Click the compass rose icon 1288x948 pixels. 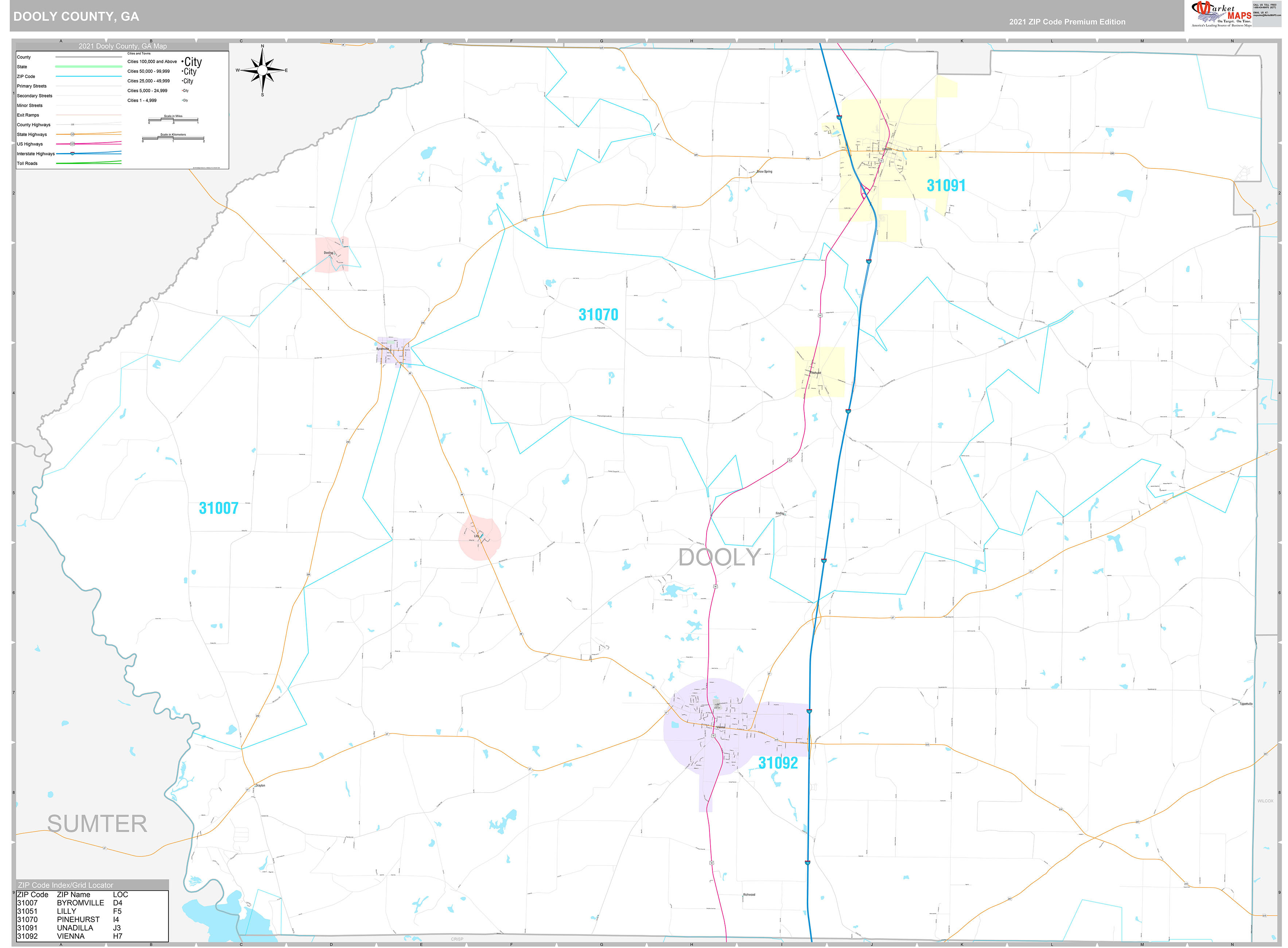(262, 70)
